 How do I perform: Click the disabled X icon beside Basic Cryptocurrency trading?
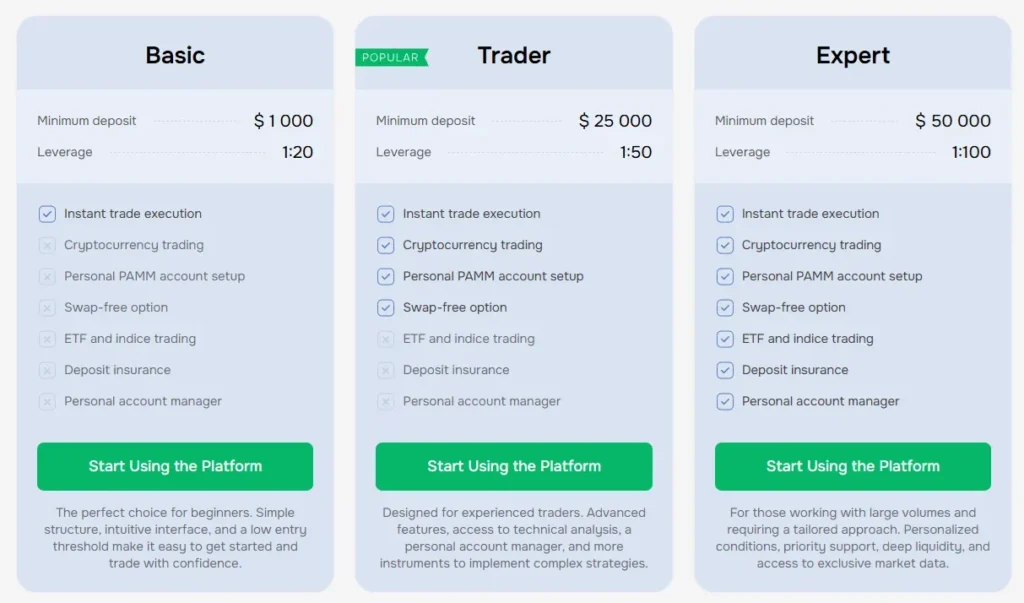(47, 245)
